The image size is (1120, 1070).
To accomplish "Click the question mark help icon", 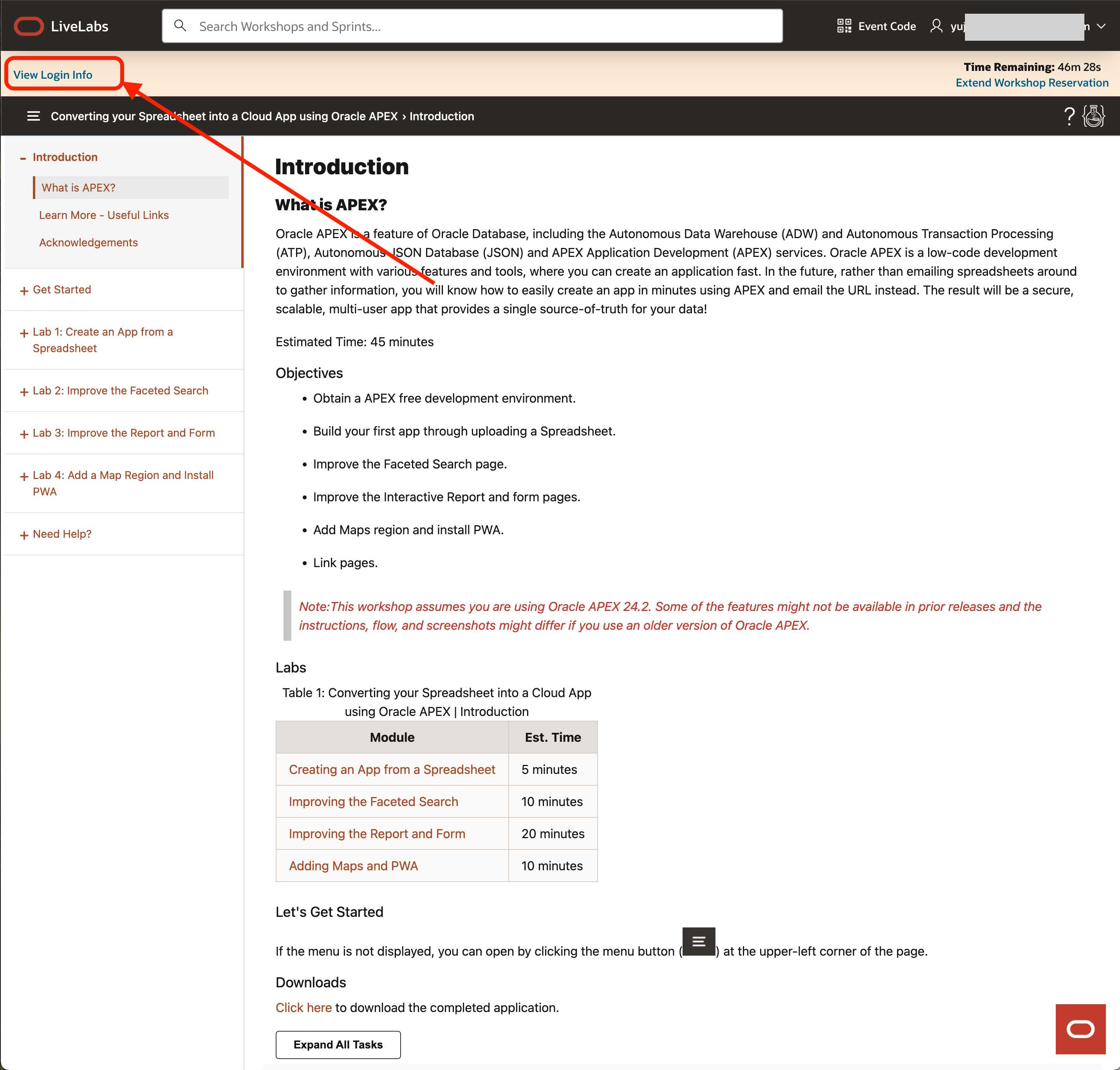I will [1069, 116].
